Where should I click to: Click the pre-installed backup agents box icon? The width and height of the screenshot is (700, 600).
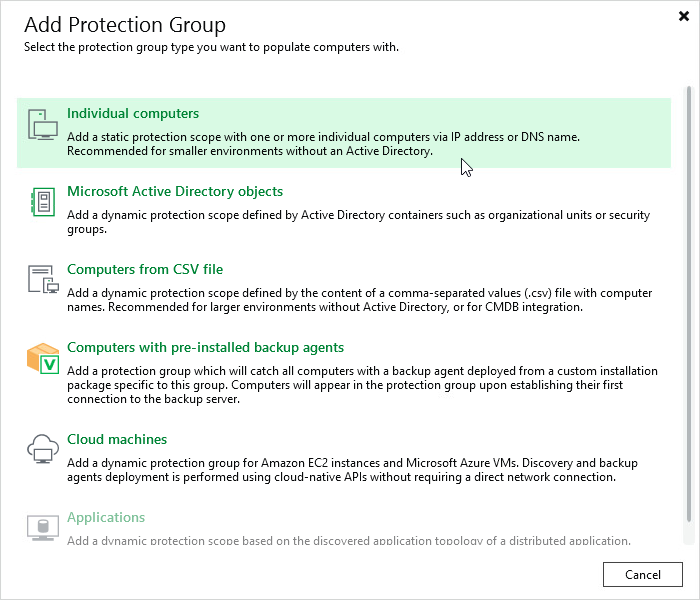pyautogui.click(x=43, y=358)
